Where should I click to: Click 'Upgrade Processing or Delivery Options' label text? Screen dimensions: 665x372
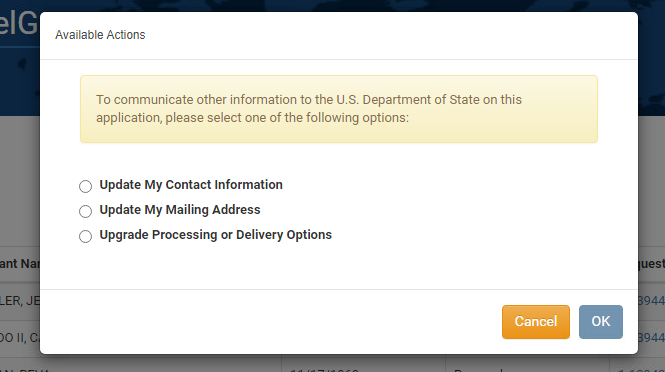pos(215,235)
